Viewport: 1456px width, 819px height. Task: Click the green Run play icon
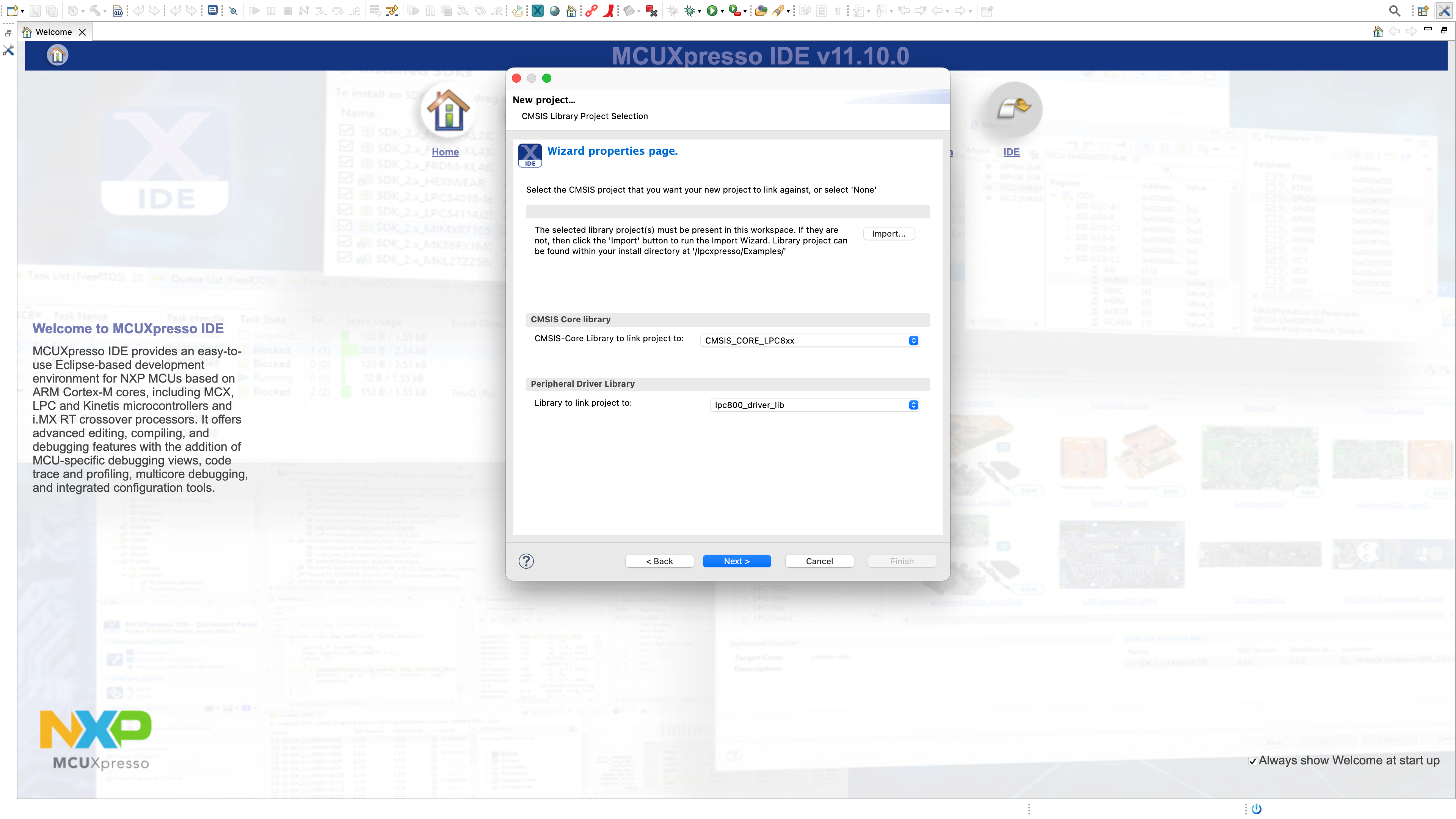712,11
